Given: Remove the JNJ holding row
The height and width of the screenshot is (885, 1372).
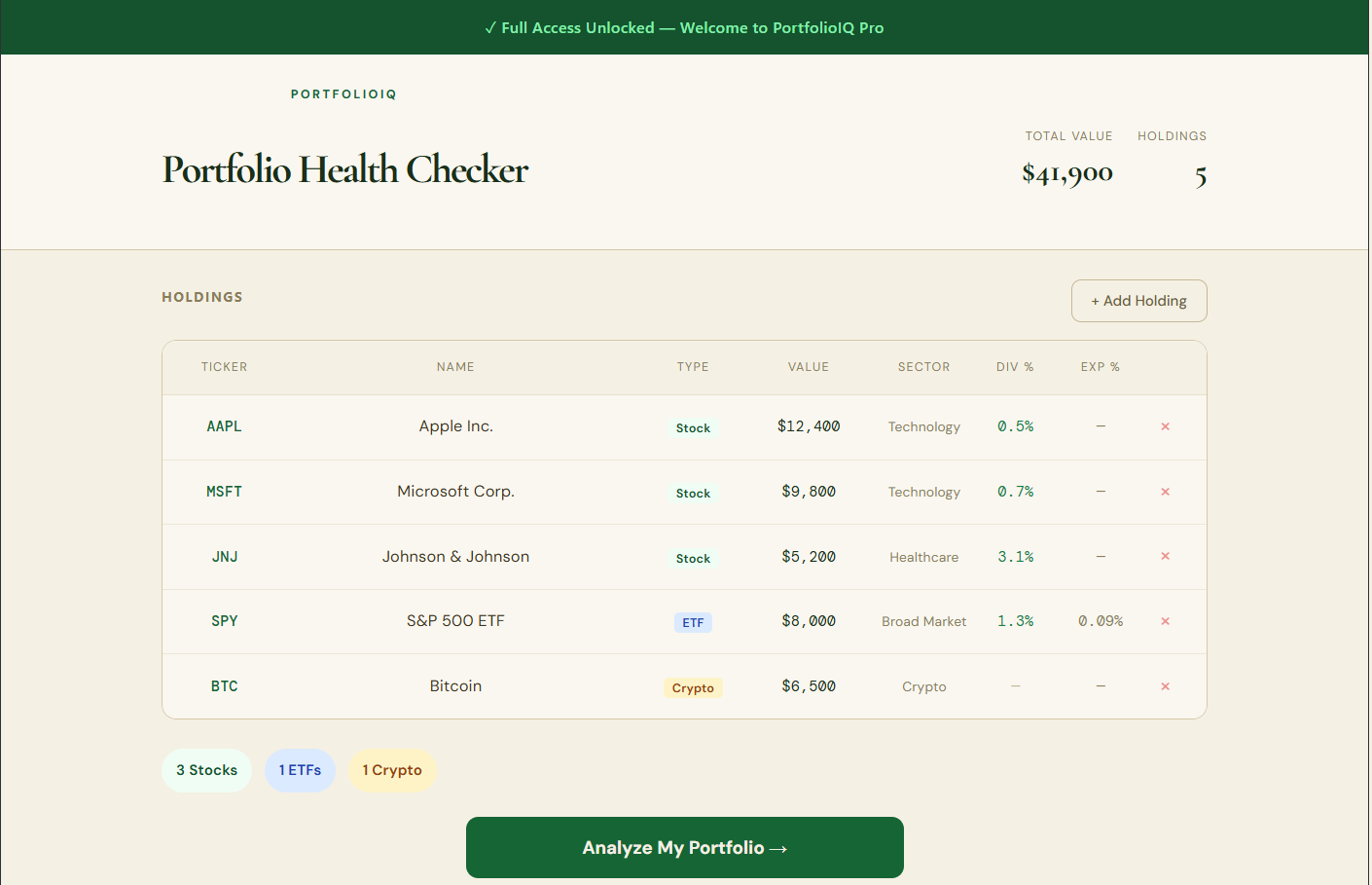Looking at the screenshot, I should point(1165,556).
